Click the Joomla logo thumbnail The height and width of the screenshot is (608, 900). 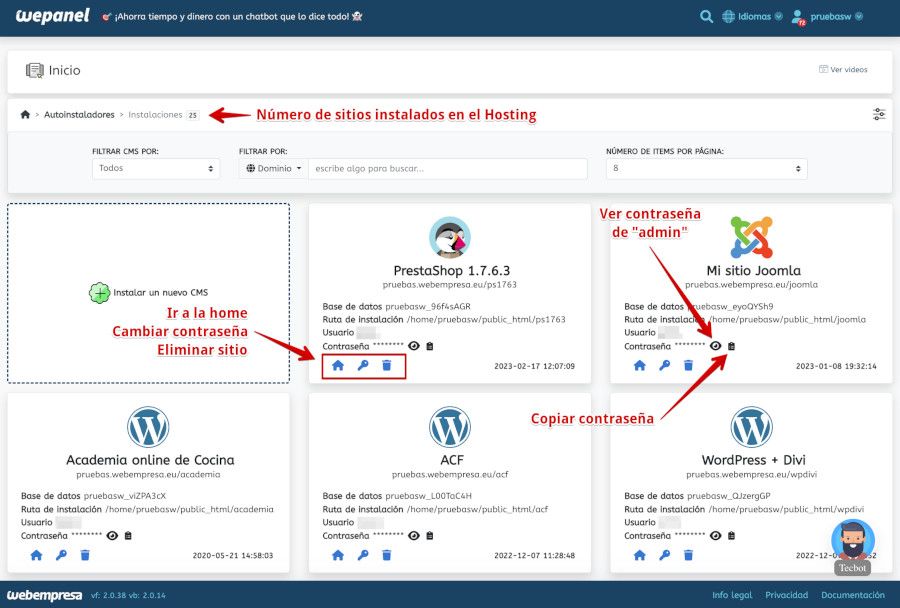tap(751, 237)
